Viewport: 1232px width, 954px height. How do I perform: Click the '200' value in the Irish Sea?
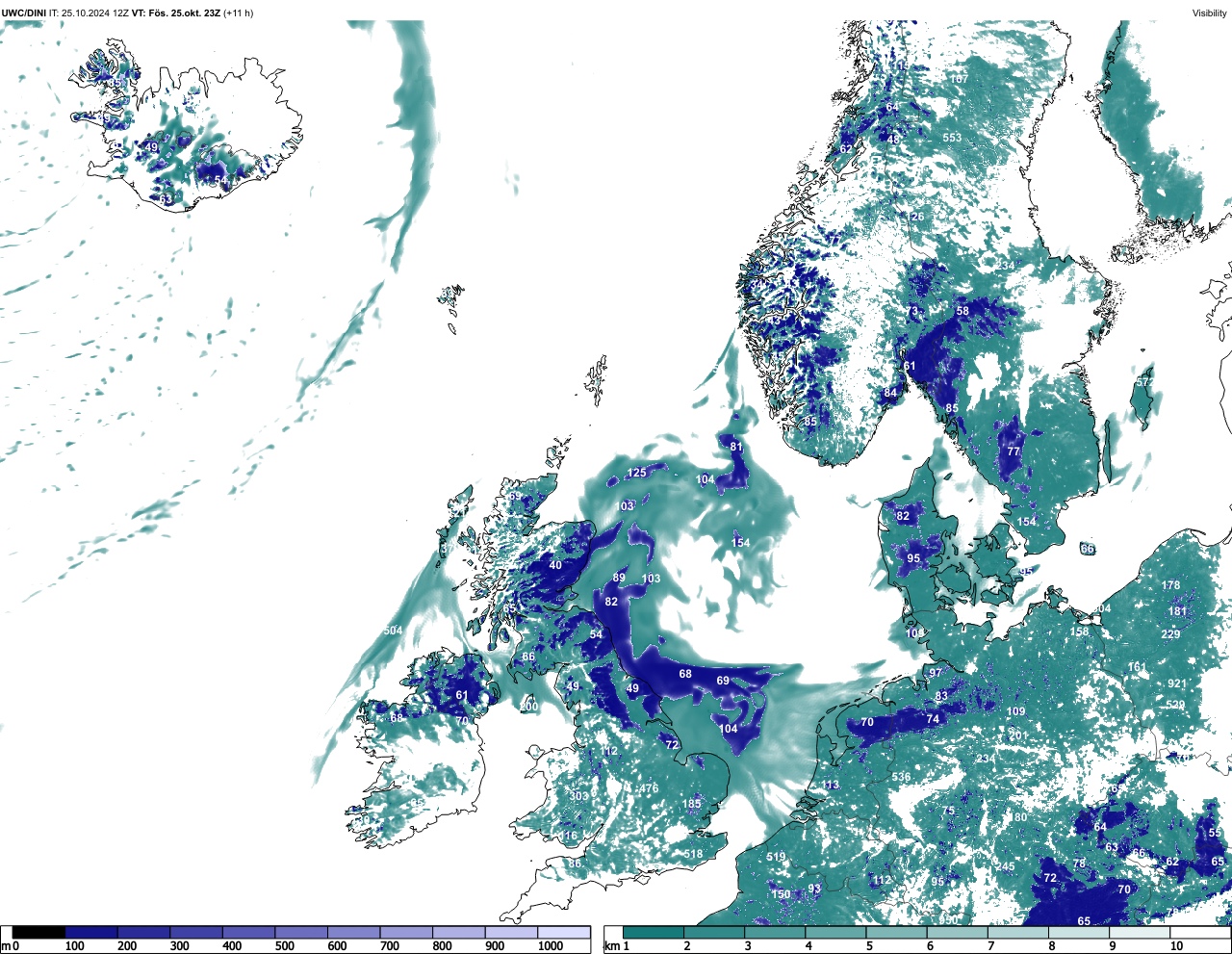pyautogui.click(x=529, y=707)
